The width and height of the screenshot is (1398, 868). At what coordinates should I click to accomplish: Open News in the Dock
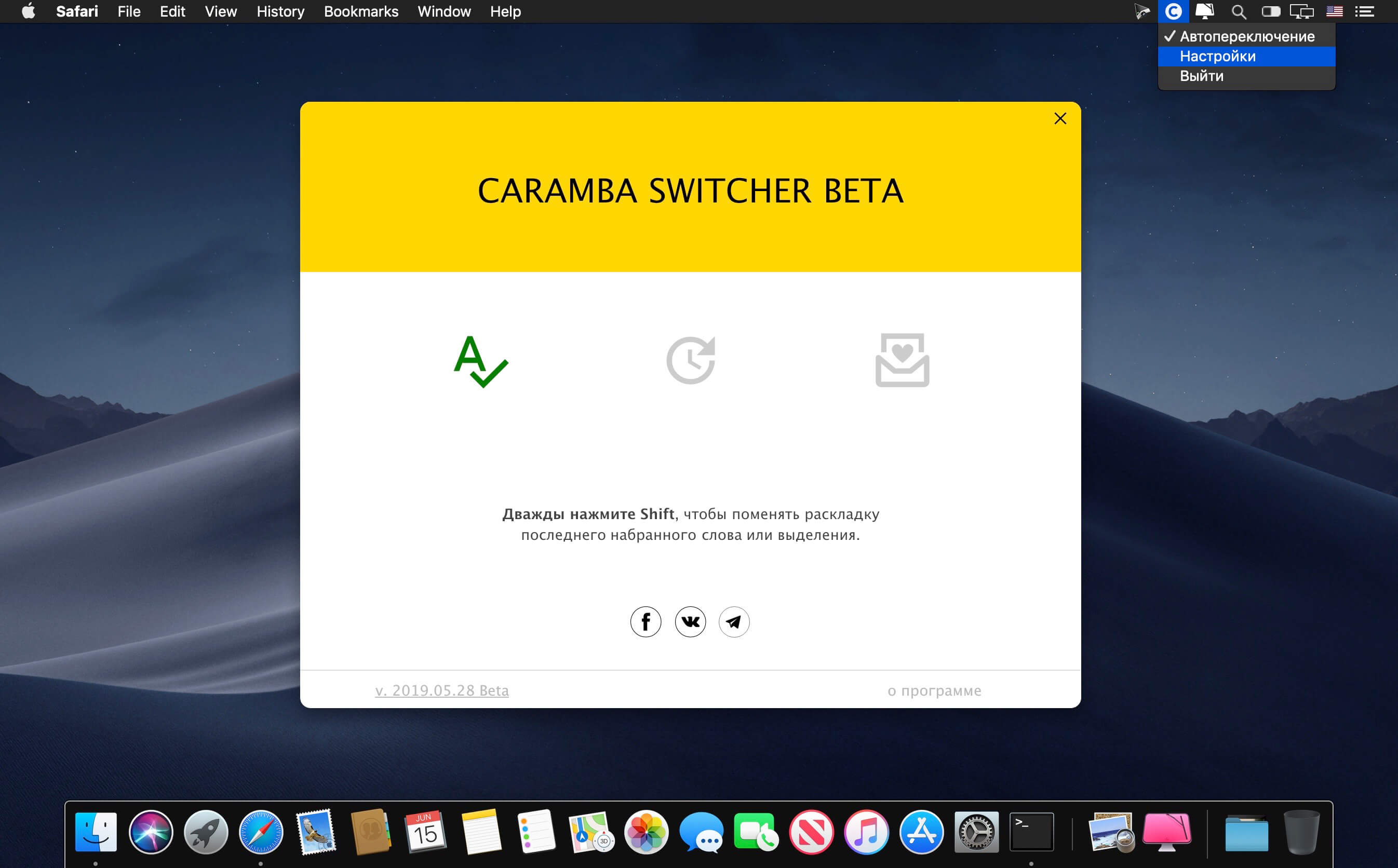811,832
